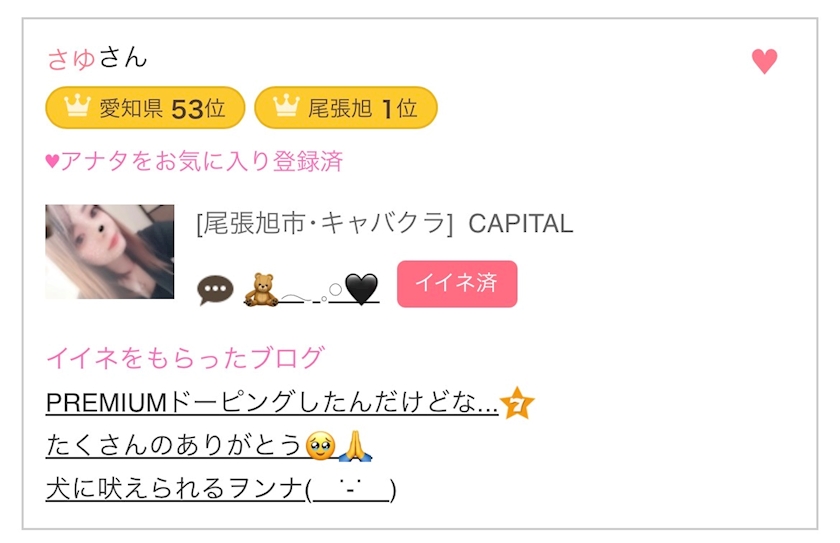Click the crown icon beside 愛知県
Screen dimensions: 840x543
click(77, 107)
